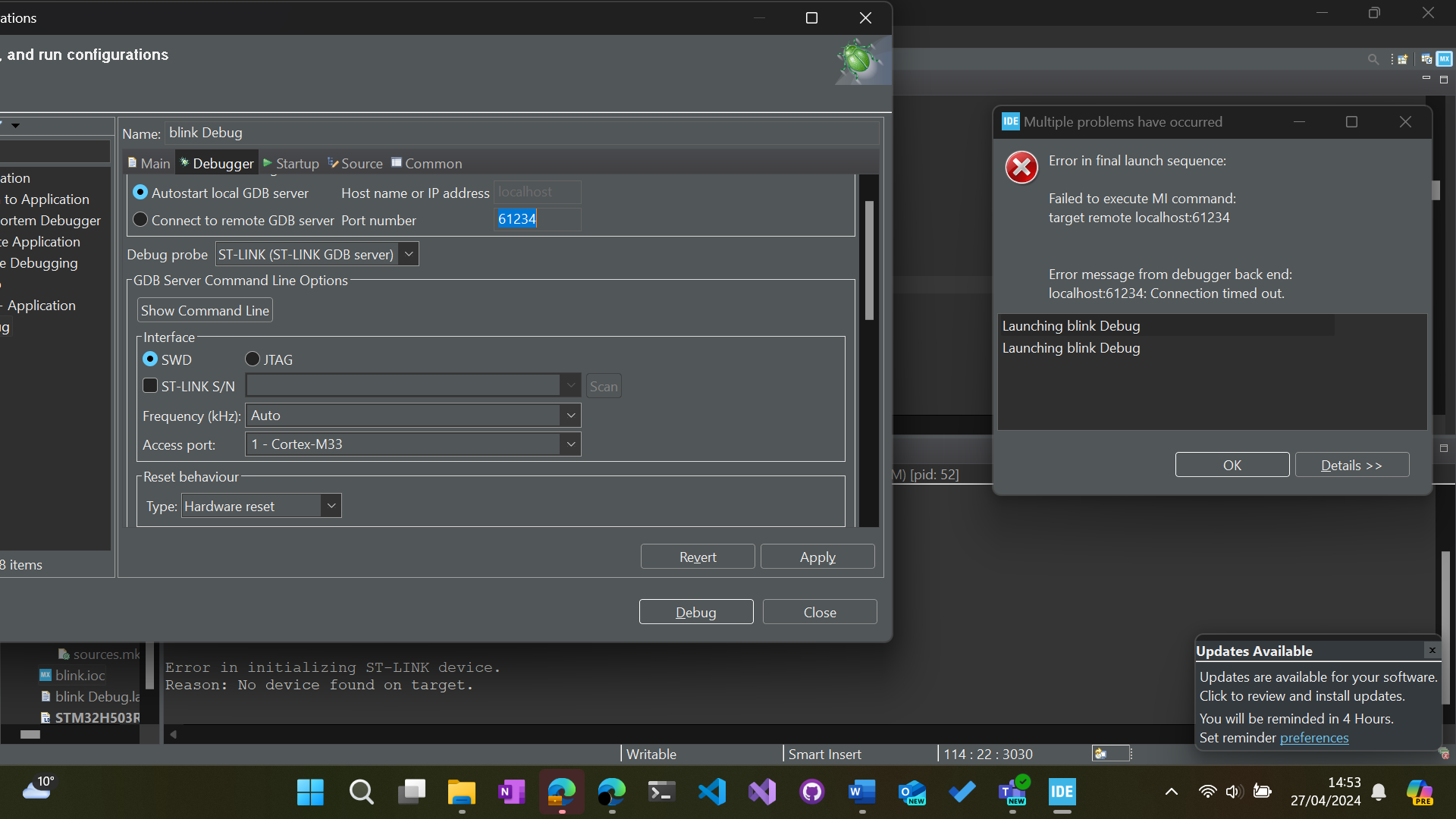Click the search icon in the IDE toolbar
This screenshot has width=1456, height=819.
[1373, 58]
